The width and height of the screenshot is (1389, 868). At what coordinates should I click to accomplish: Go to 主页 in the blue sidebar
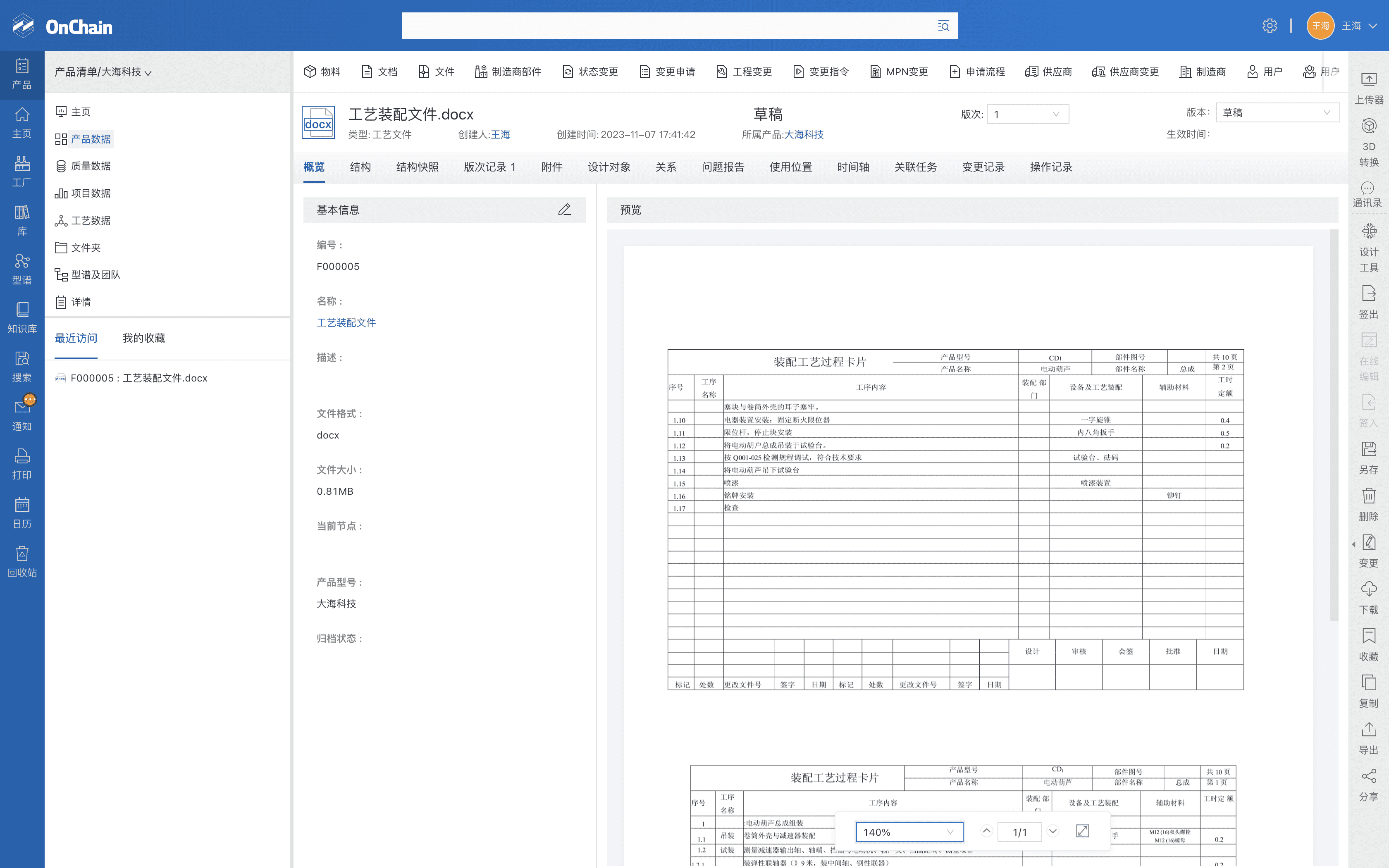pos(22,124)
